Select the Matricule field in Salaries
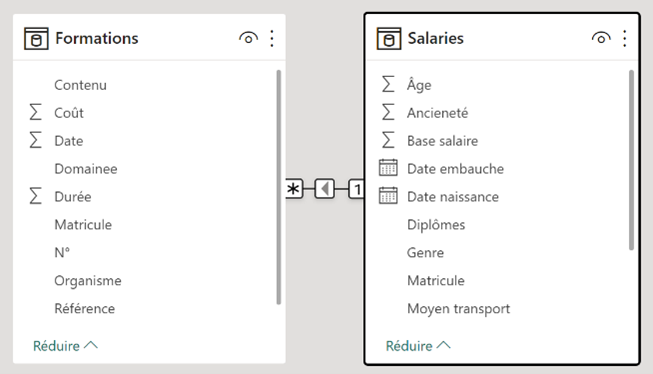Image resolution: width=653 pixels, height=374 pixels. [x=436, y=280]
